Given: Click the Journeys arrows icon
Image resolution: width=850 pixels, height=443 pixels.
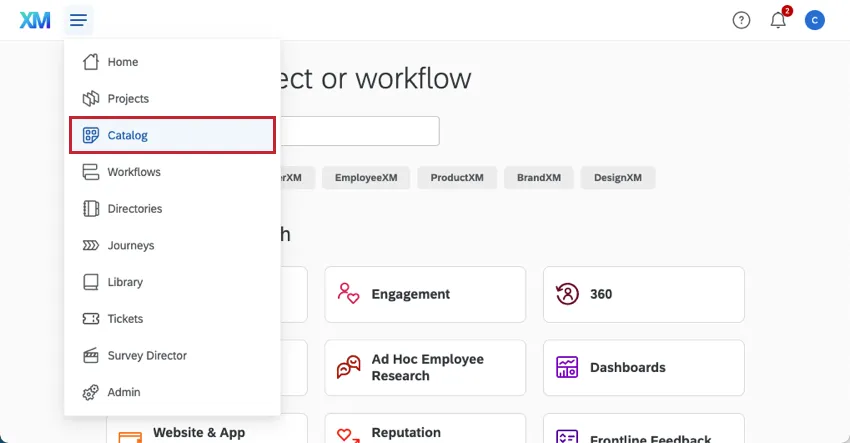Looking at the screenshot, I should click(x=91, y=245).
